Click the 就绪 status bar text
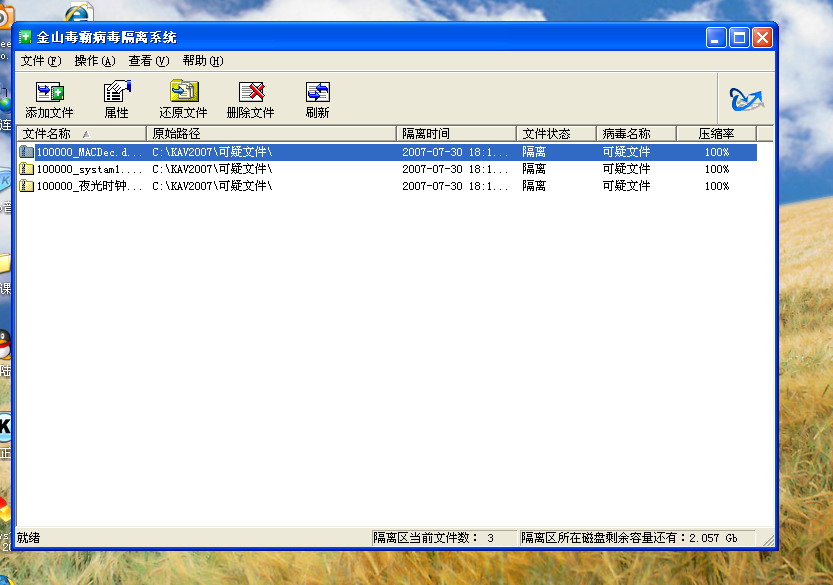Screen dimensions: 833x585 [x=28, y=538]
